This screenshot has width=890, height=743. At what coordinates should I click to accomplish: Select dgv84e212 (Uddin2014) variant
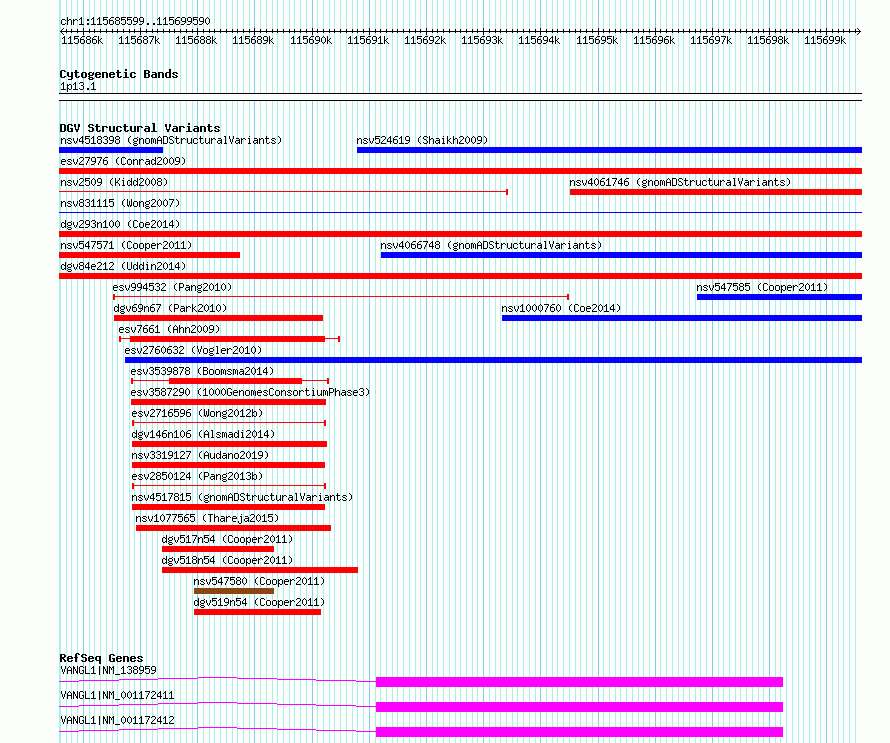tap(123, 266)
